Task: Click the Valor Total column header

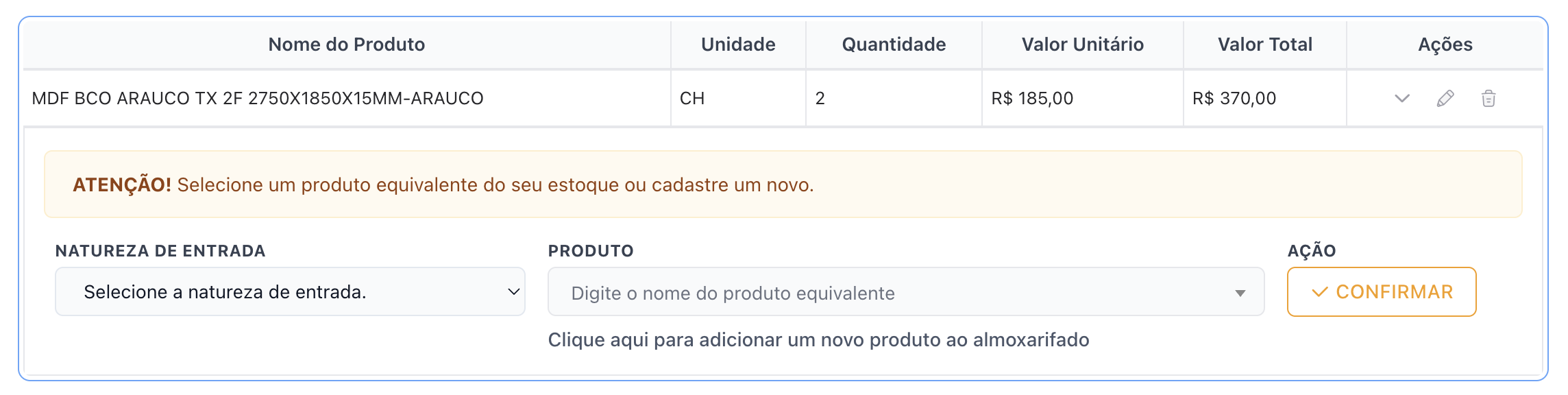Action: (x=1264, y=45)
